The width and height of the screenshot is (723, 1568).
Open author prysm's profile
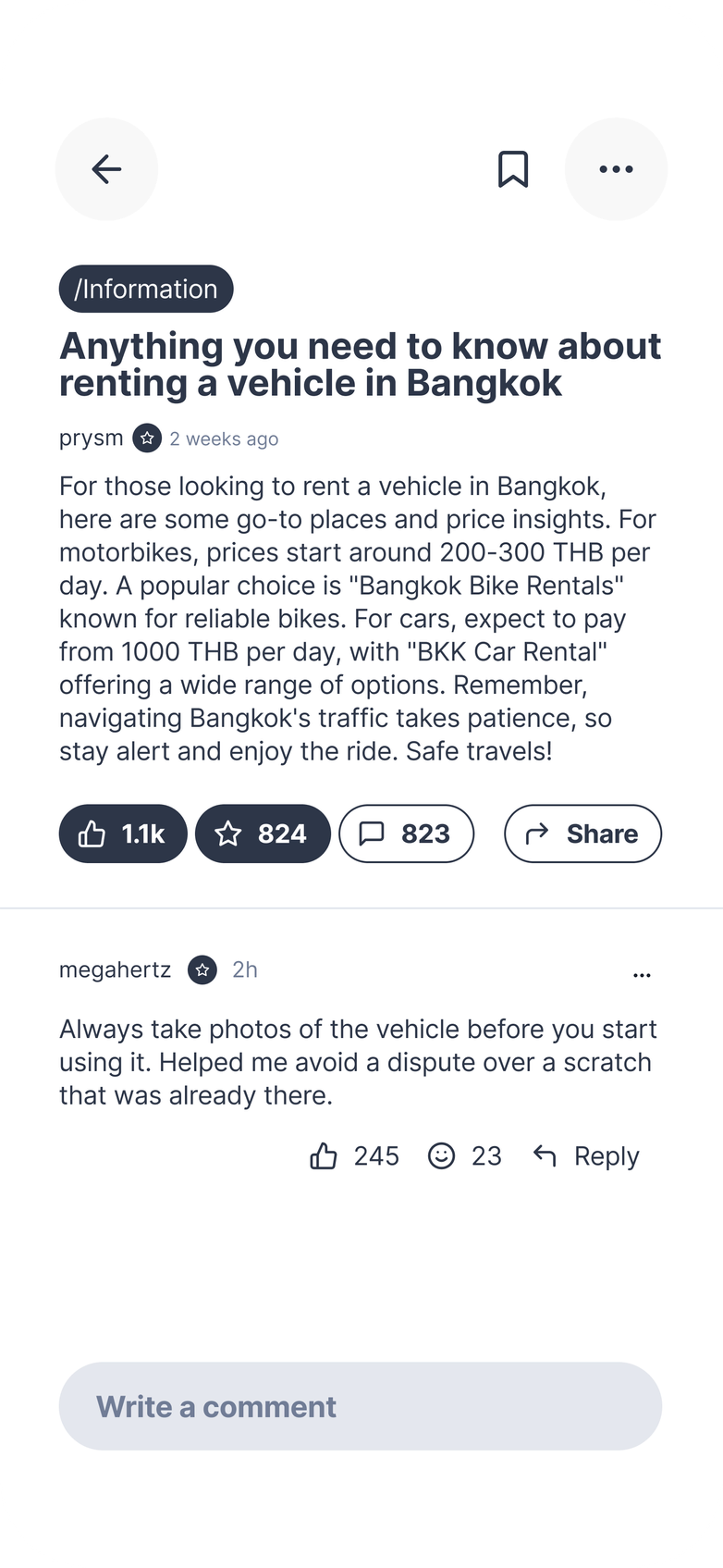point(91,438)
